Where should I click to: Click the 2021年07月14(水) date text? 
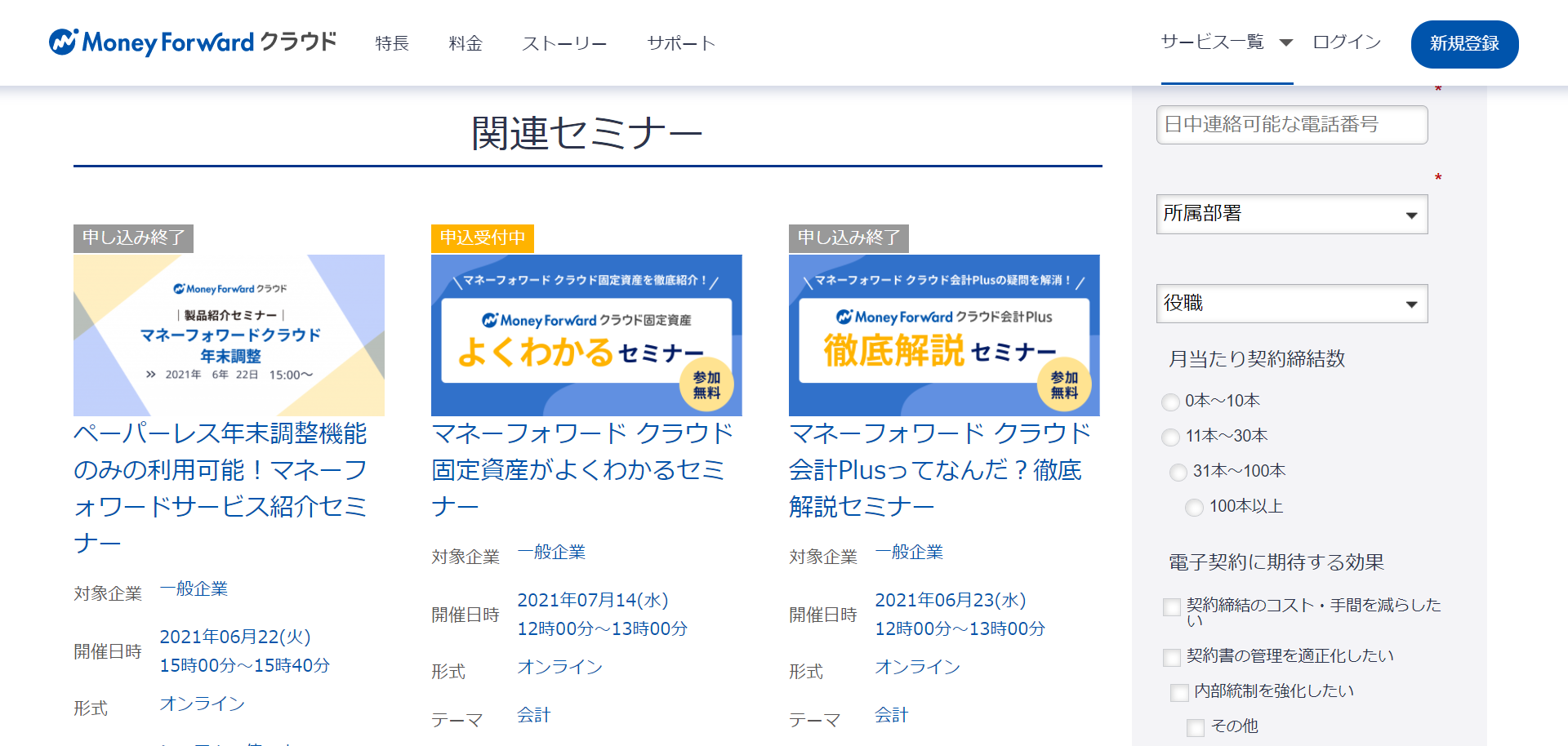coord(593,600)
